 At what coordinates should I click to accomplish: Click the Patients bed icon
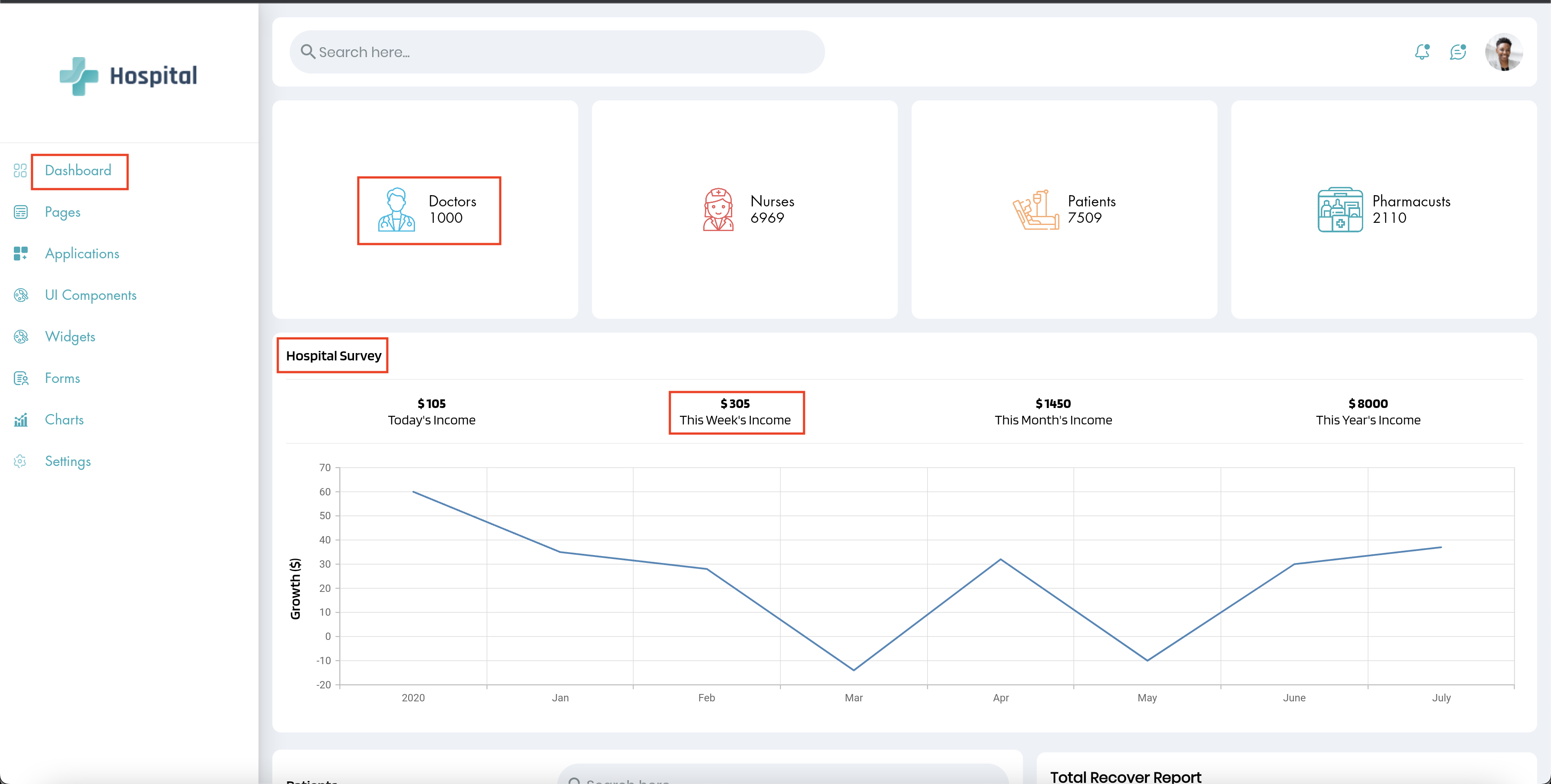1036,209
